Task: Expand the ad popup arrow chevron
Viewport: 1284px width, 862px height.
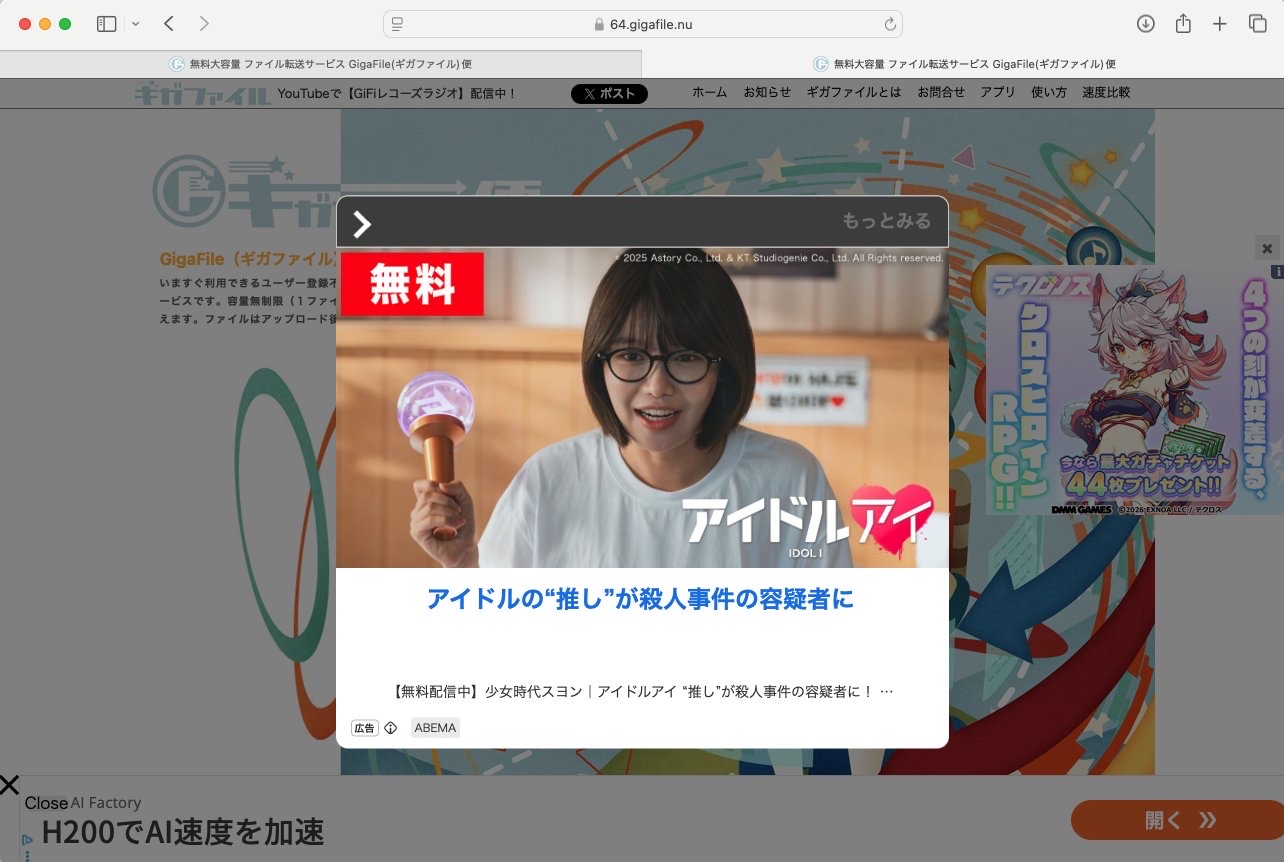Action: pos(362,224)
